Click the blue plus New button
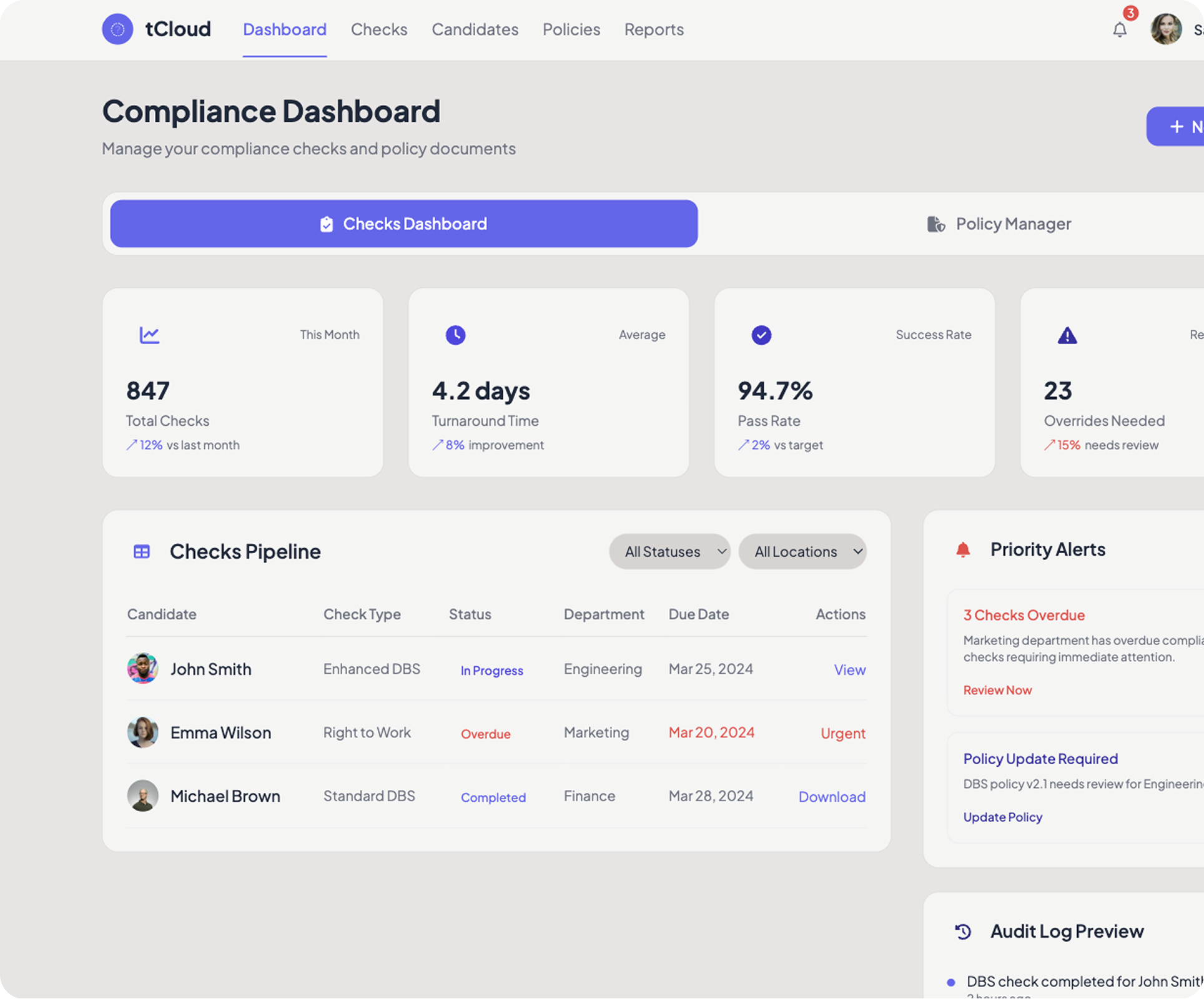The height and width of the screenshot is (999, 1204). [x=1175, y=127]
